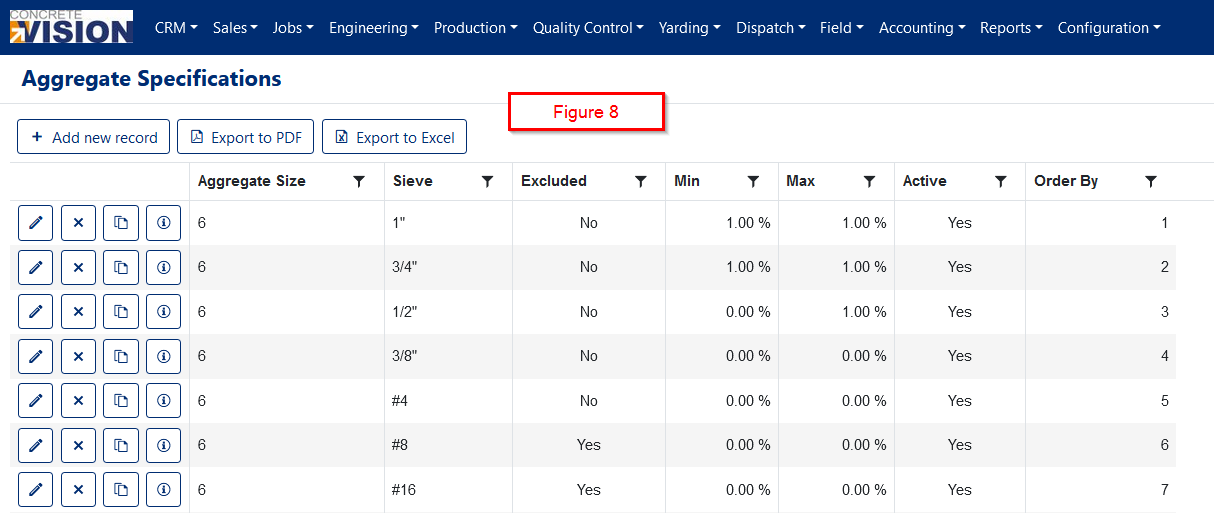Viewport: 1214px width, 513px height.
Task: Open the Aggregate Size column filter
Action: click(359, 182)
